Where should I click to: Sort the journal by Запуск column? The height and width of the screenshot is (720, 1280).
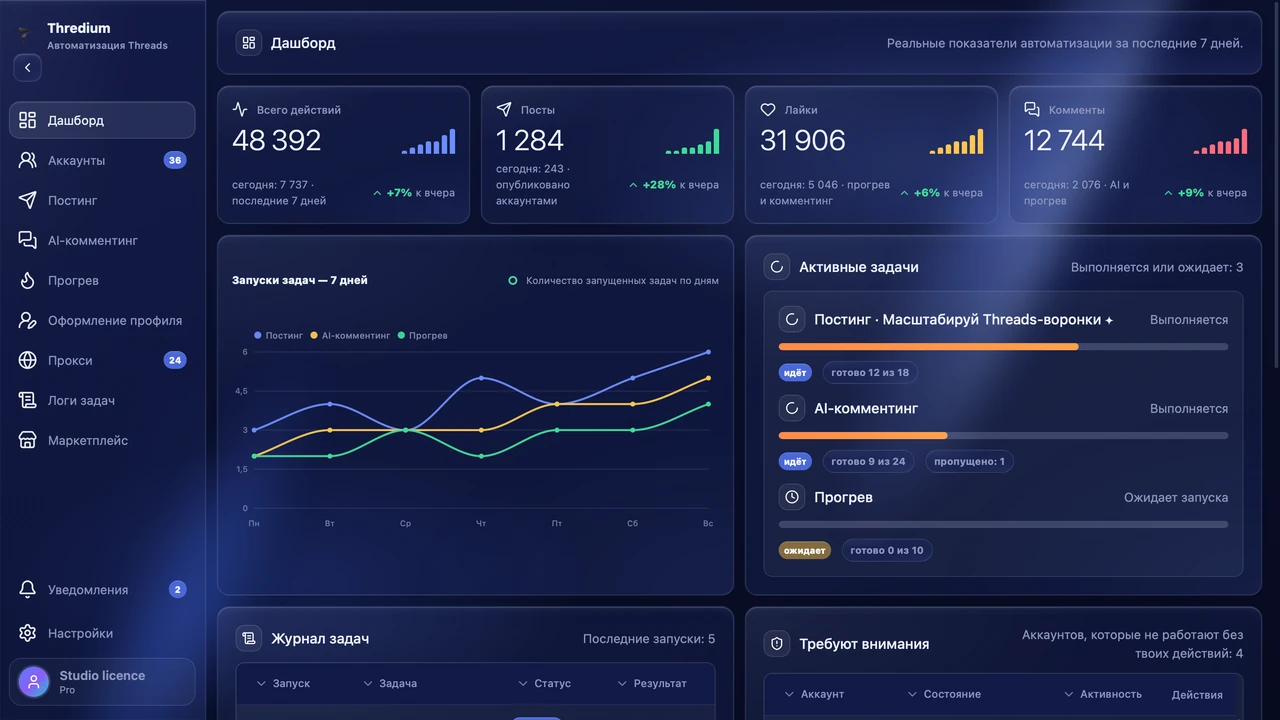pos(283,684)
